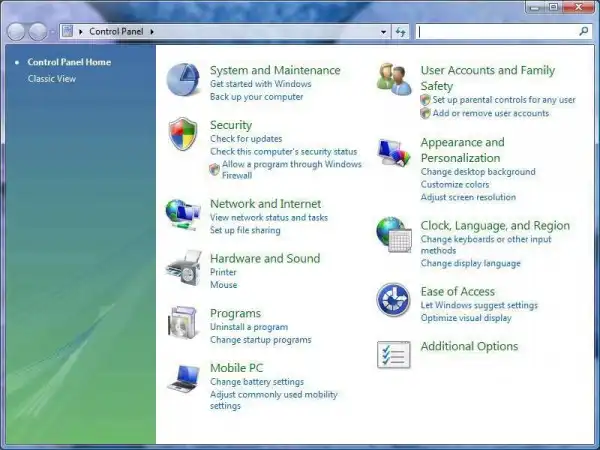The height and width of the screenshot is (450, 600).
Task: Select the Clock, Language, and Region icon
Action: click(x=394, y=235)
